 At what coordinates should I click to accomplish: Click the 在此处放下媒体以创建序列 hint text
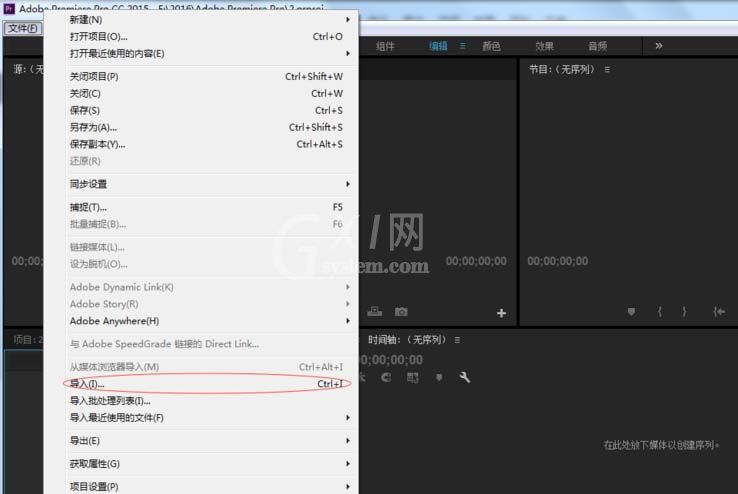click(x=661, y=445)
